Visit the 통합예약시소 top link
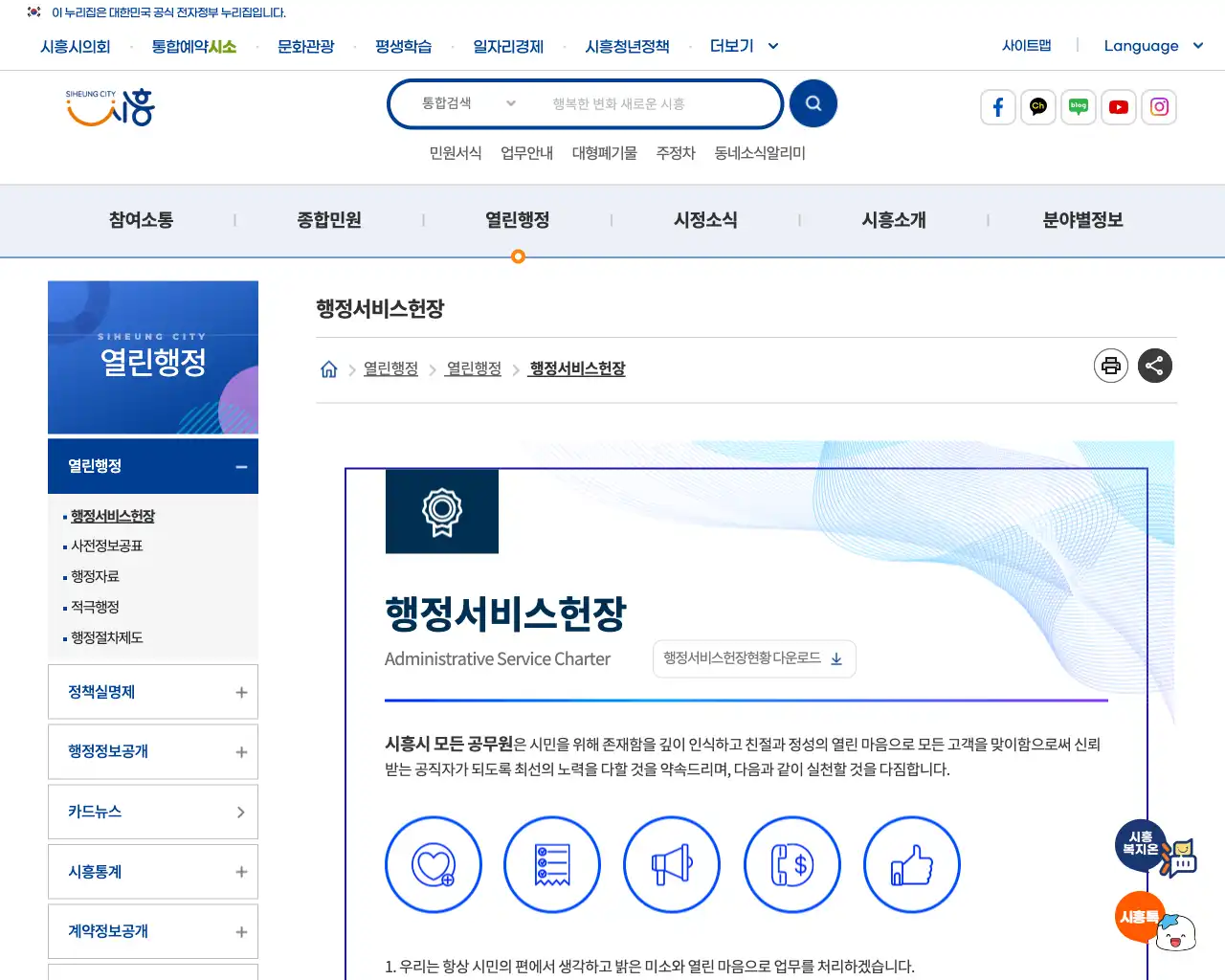The image size is (1225, 980). click(194, 46)
